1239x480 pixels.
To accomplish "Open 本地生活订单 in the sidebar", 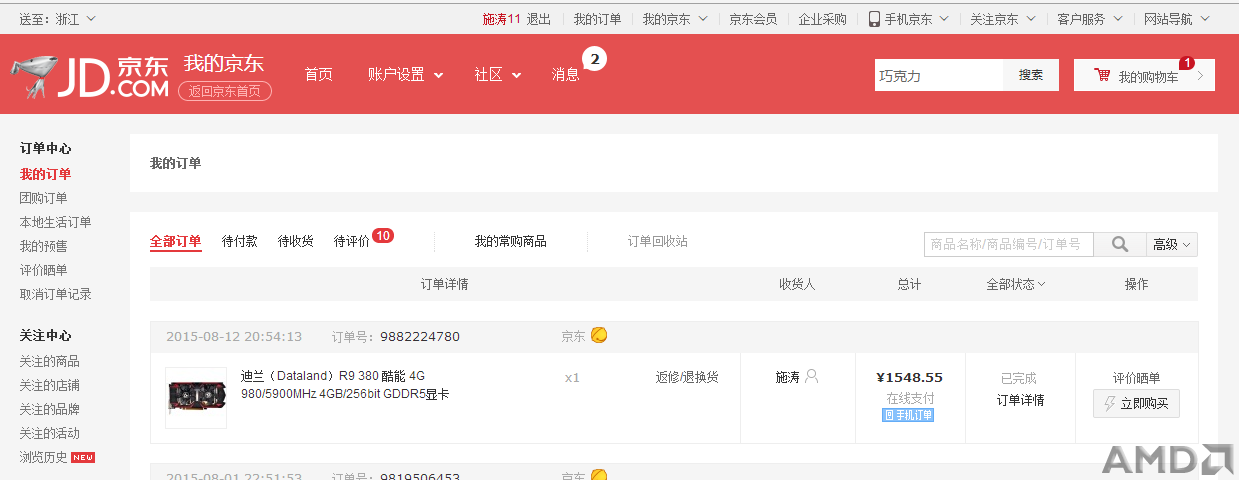I will coord(56,222).
